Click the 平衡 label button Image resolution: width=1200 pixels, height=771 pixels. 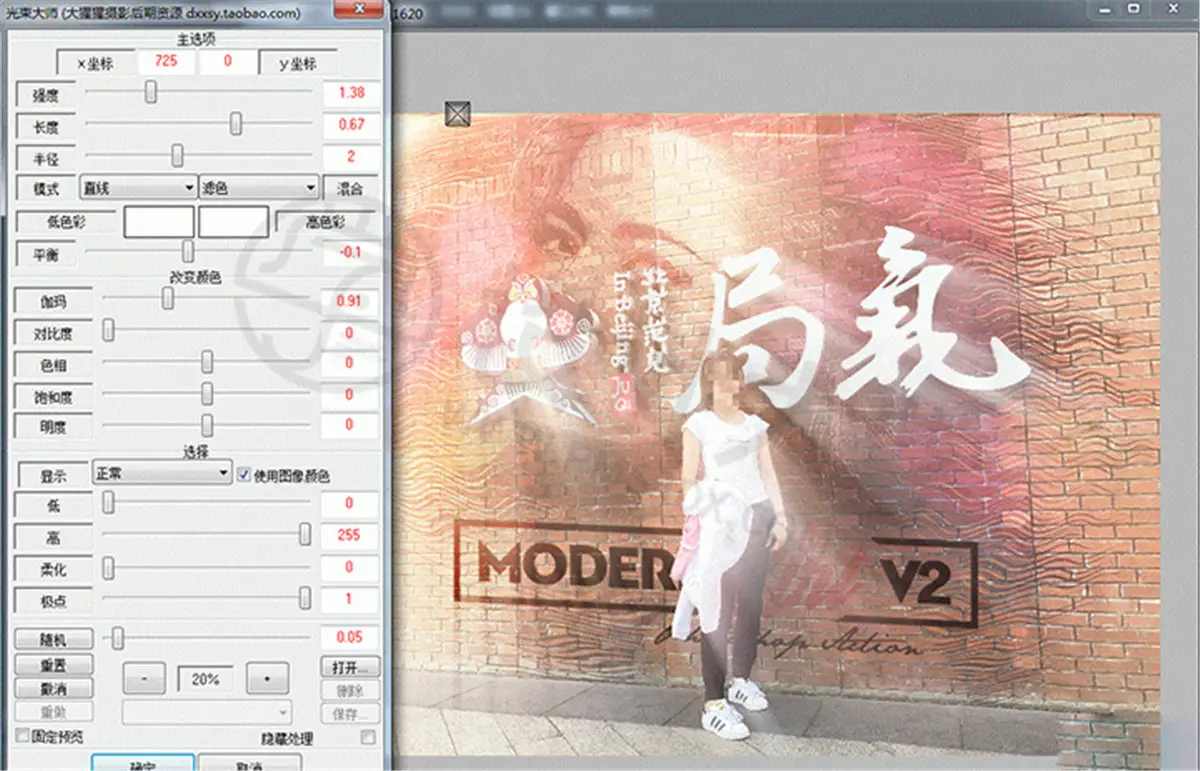tap(46, 255)
